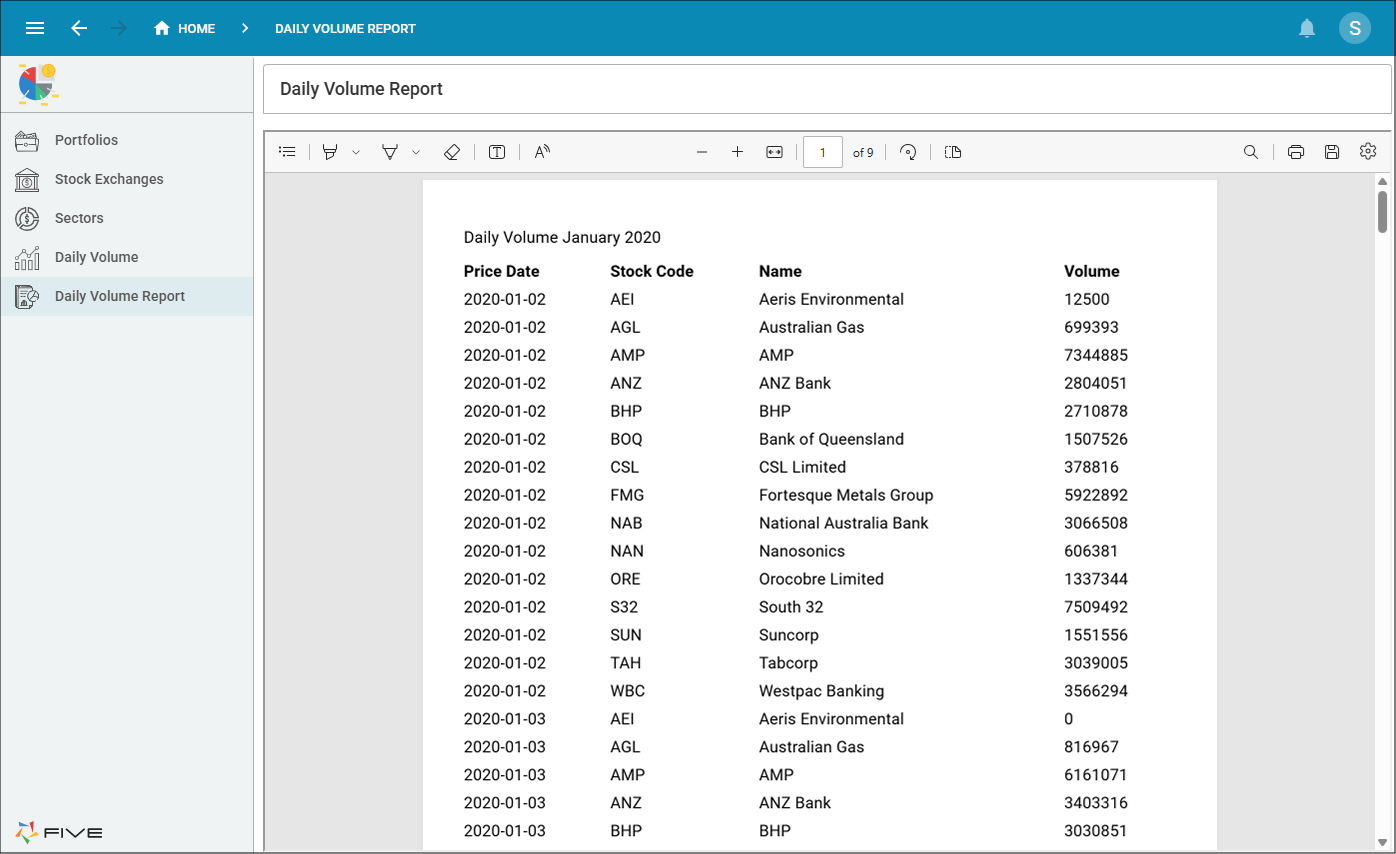The width and height of the screenshot is (1396, 854).
Task: Zoom out with the minus button
Action: tap(702, 152)
